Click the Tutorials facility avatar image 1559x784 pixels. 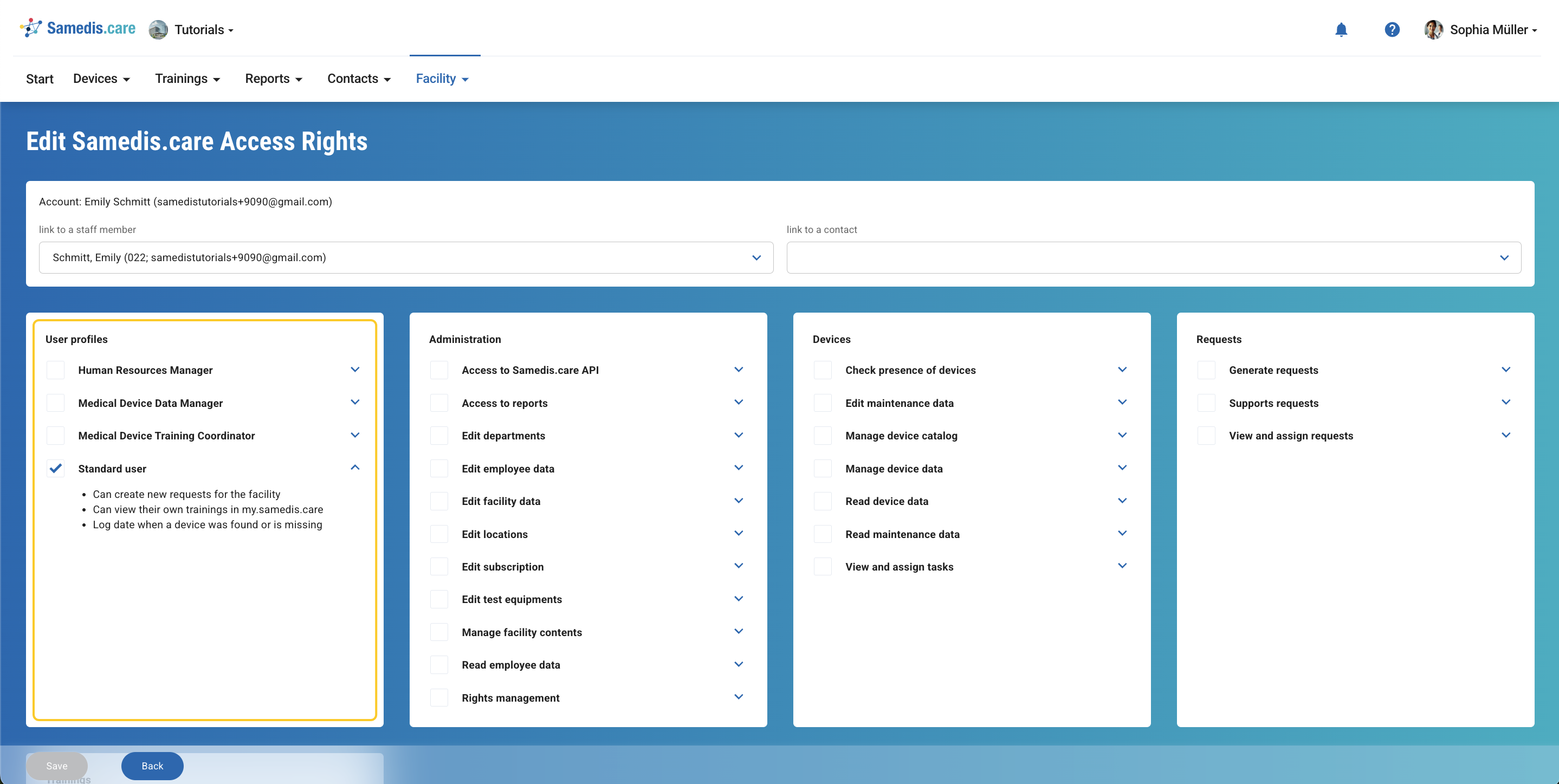(158, 30)
